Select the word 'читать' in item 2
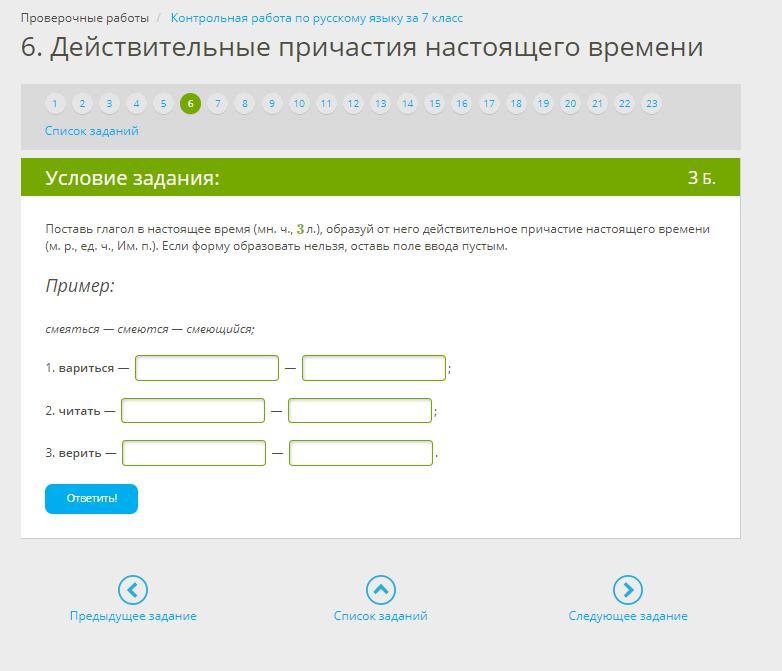This screenshot has height=671, width=782. 79,411
